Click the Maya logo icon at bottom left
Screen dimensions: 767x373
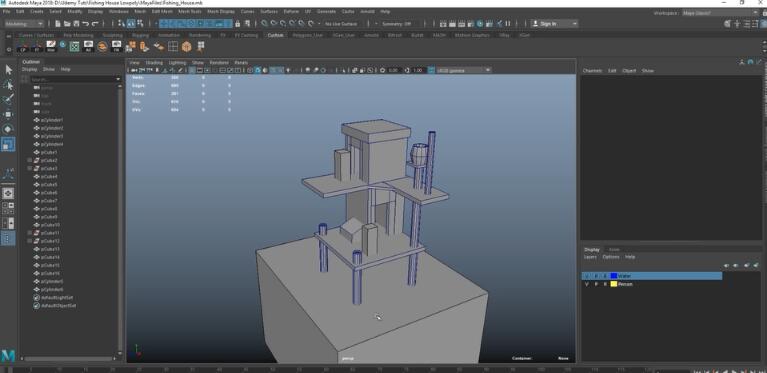(x=8, y=355)
